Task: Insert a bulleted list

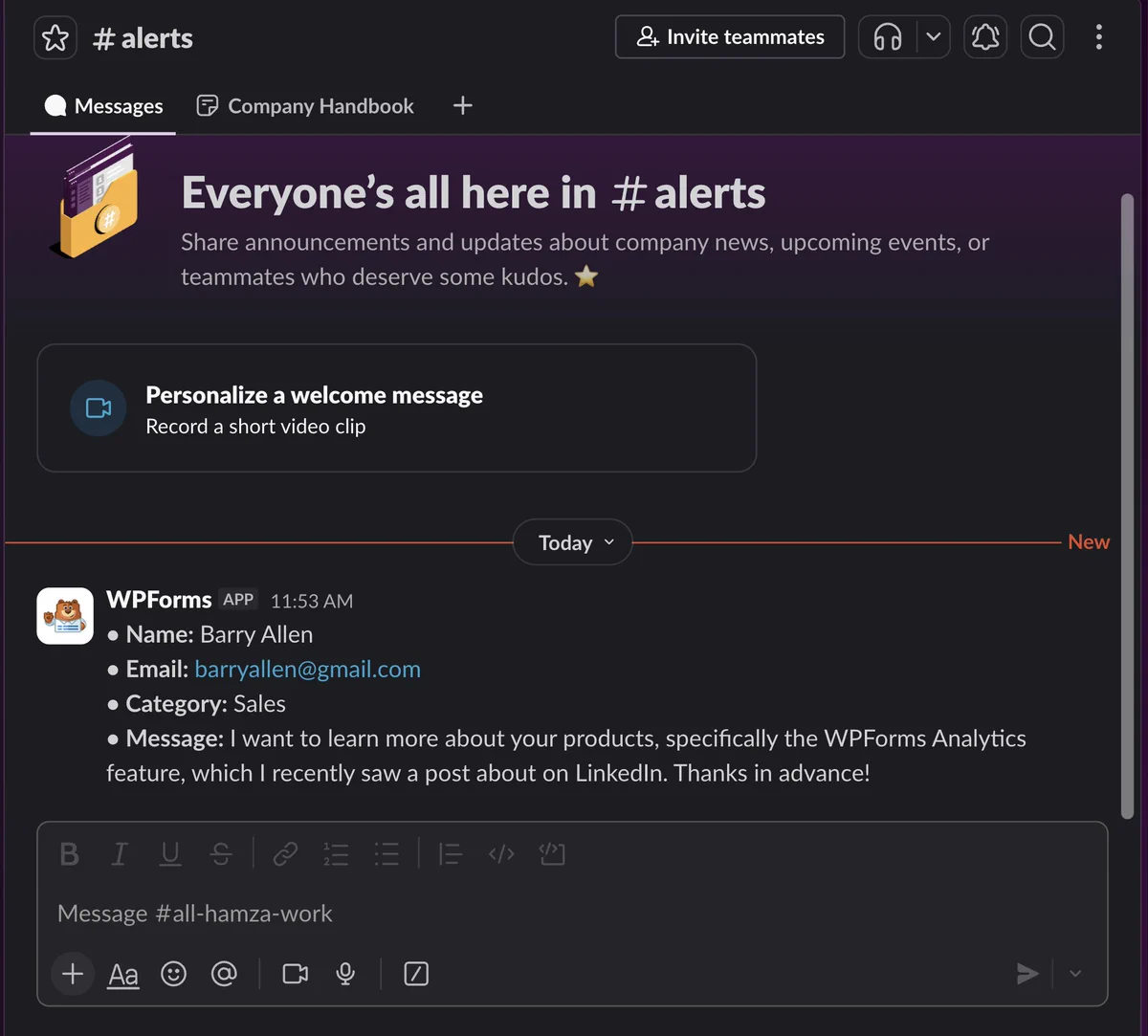Action: pos(386,853)
